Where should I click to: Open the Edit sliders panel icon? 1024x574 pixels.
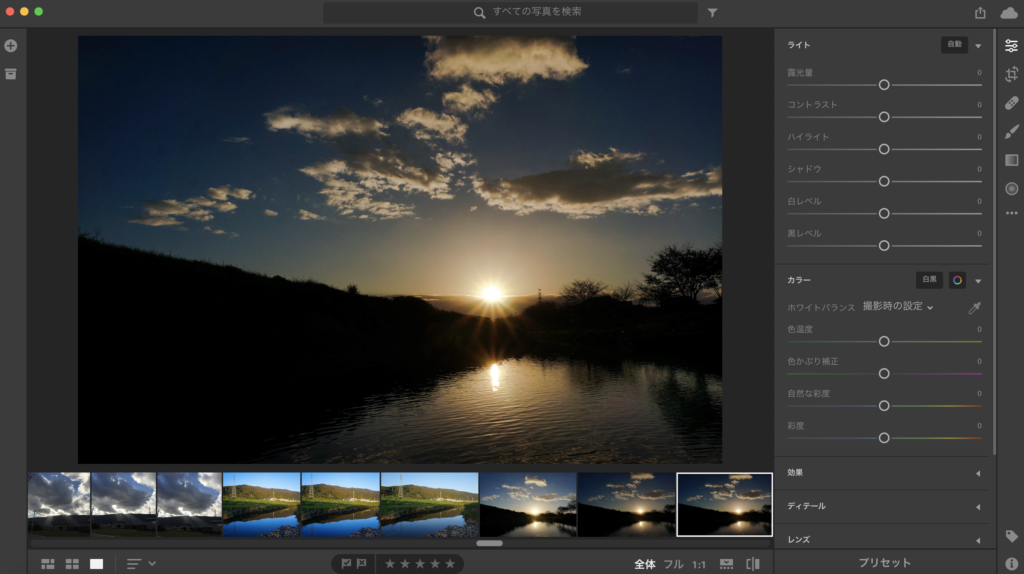(x=1011, y=46)
